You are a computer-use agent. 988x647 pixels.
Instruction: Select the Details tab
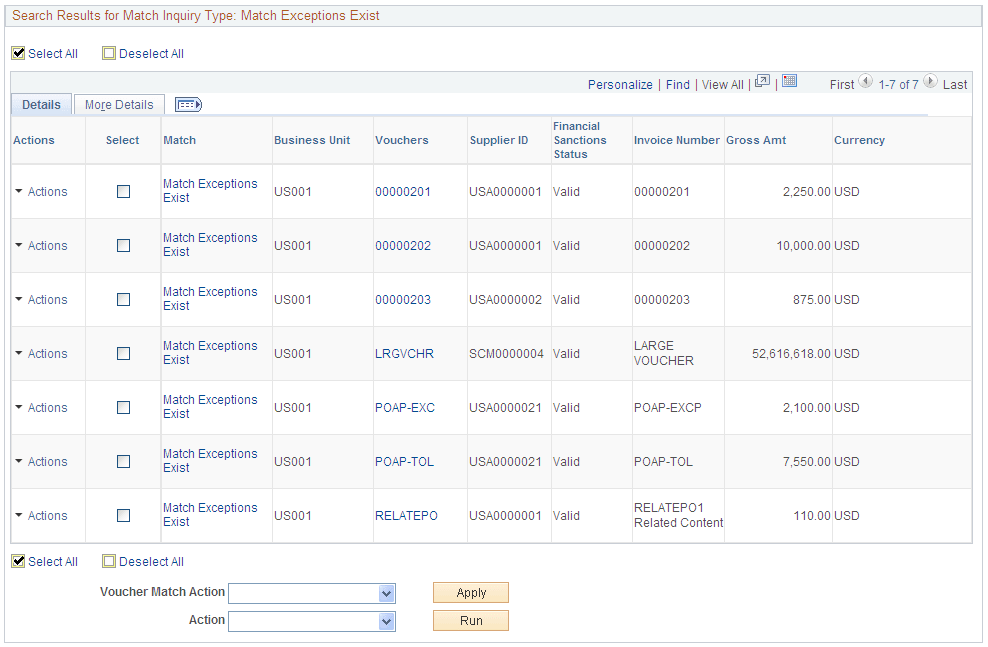click(x=41, y=104)
